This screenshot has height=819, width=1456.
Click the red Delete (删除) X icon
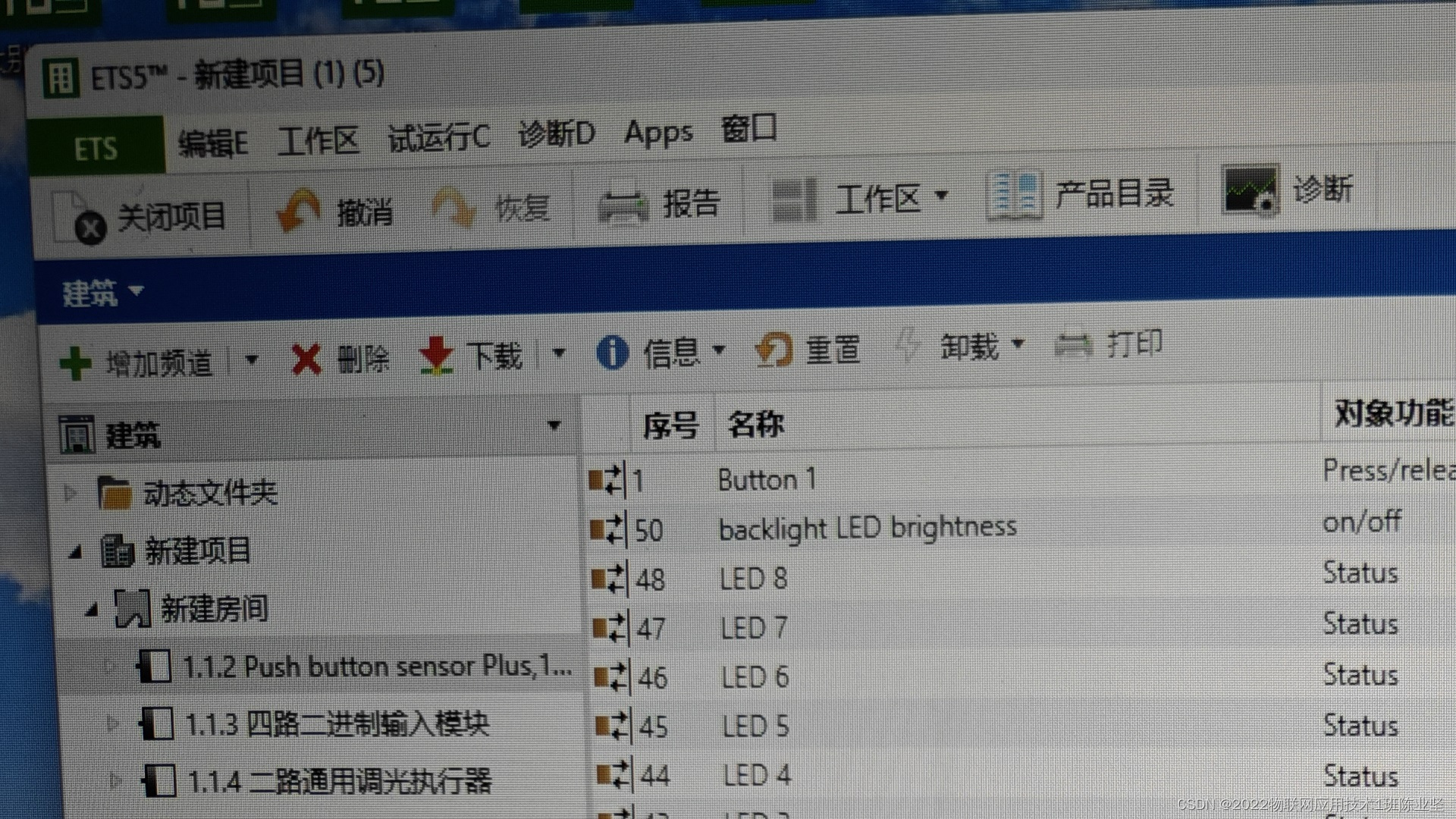point(306,359)
